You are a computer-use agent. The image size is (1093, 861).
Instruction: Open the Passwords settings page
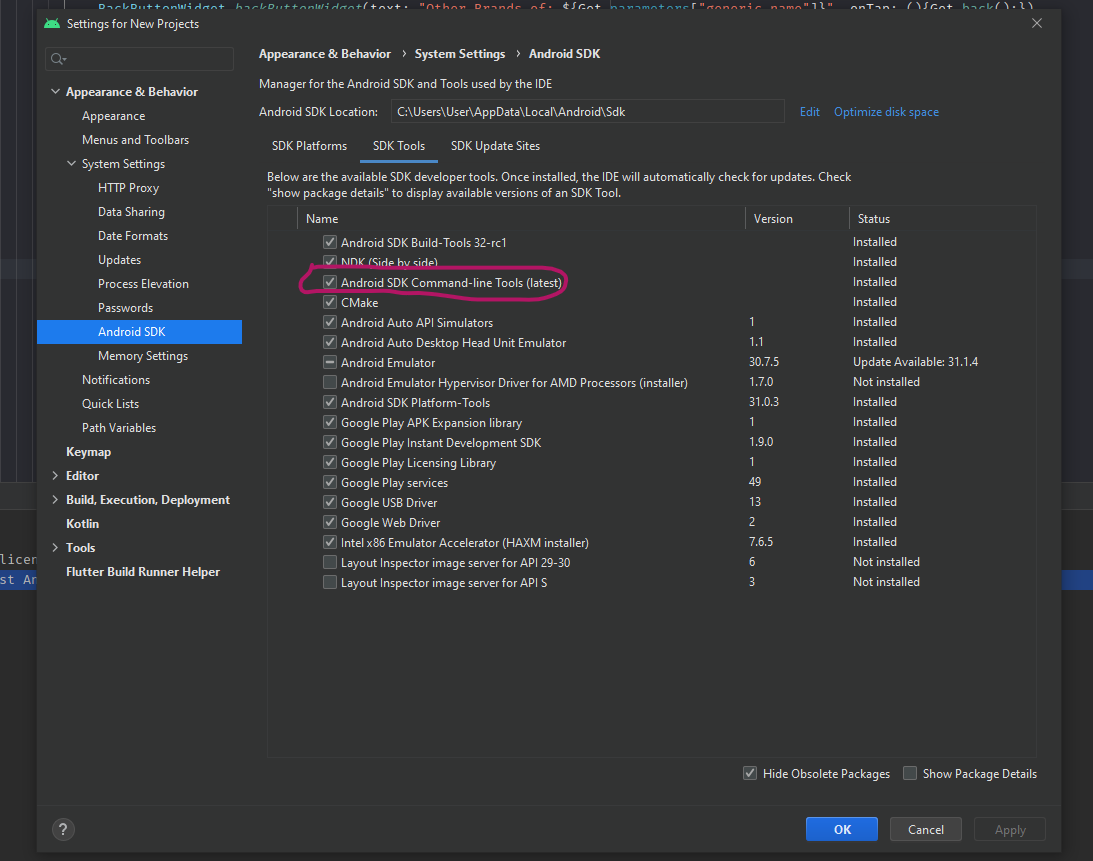(125, 307)
